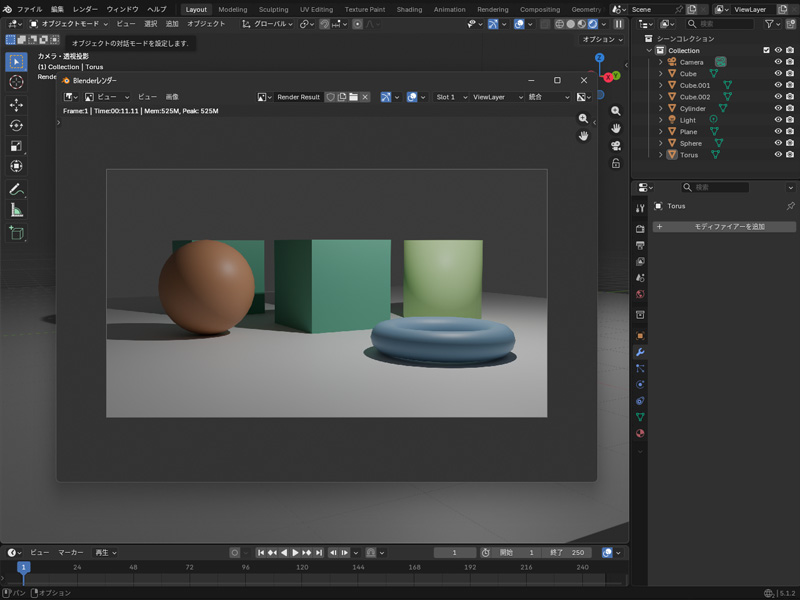Select the Measure tool
The height and width of the screenshot is (600, 800).
pyautogui.click(x=16, y=210)
